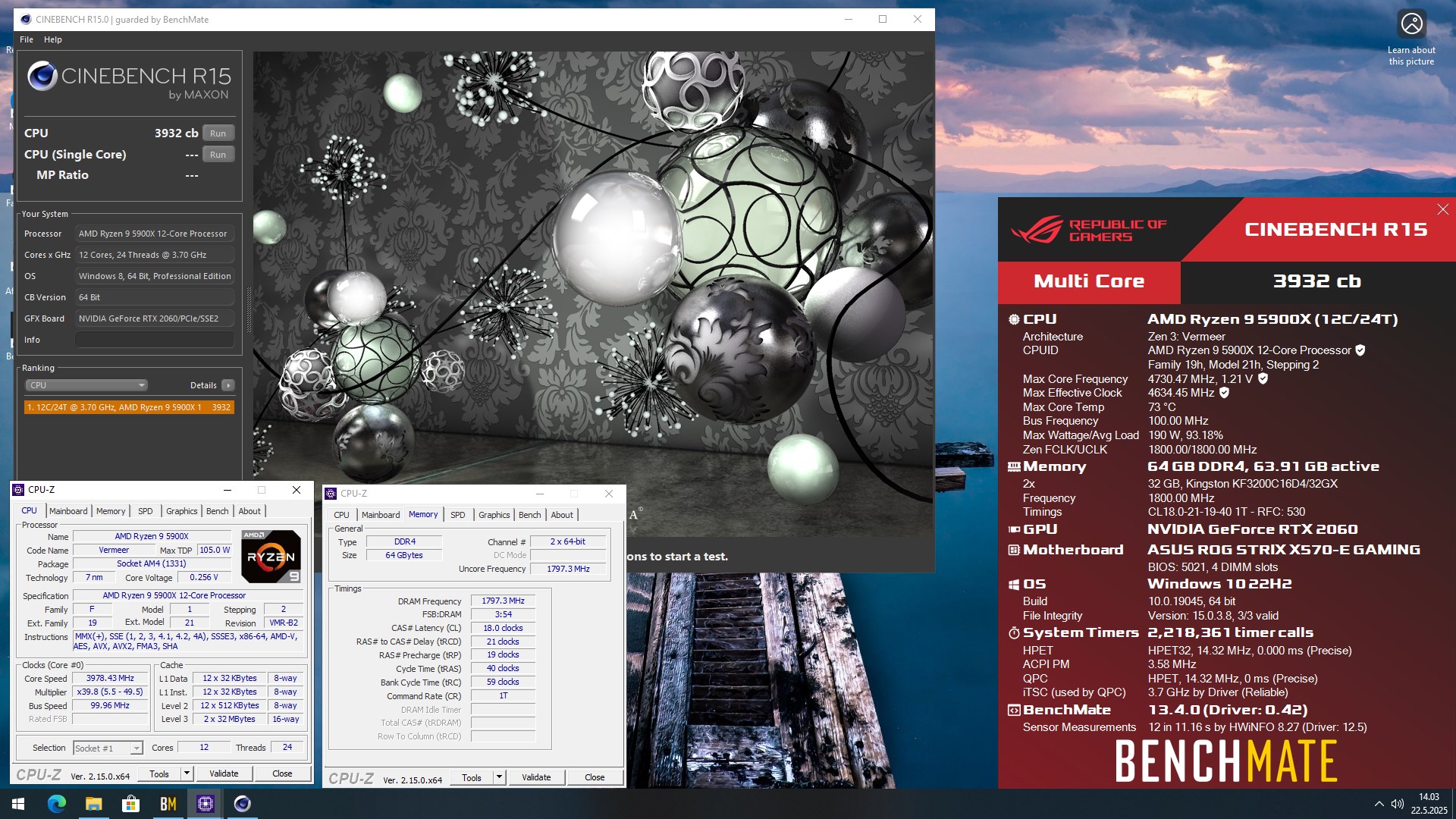Open Tools dropdown arrow in CPU-Z Memory window
The image size is (1456, 819).
click(499, 777)
